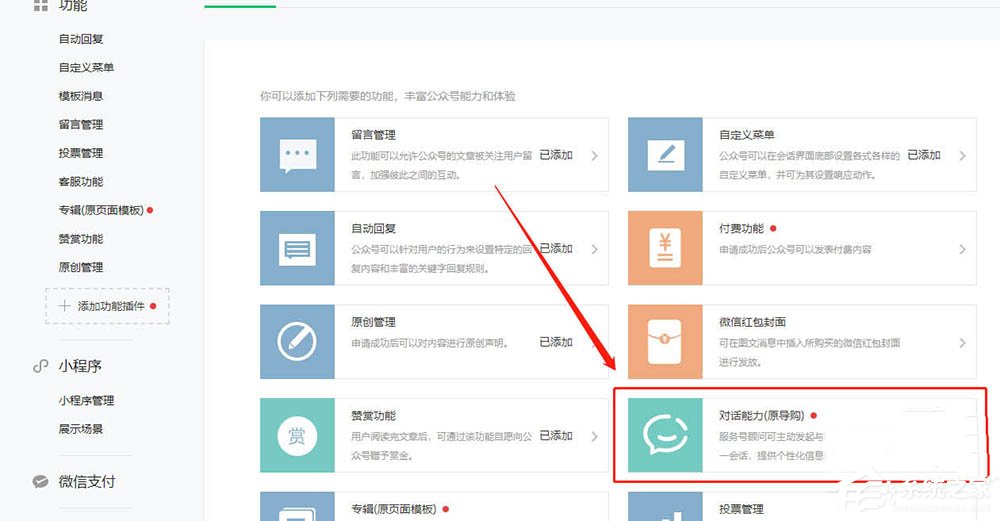The image size is (1000, 521).
Task: Open 留言管理 in the sidebar
Action: coord(80,124)
